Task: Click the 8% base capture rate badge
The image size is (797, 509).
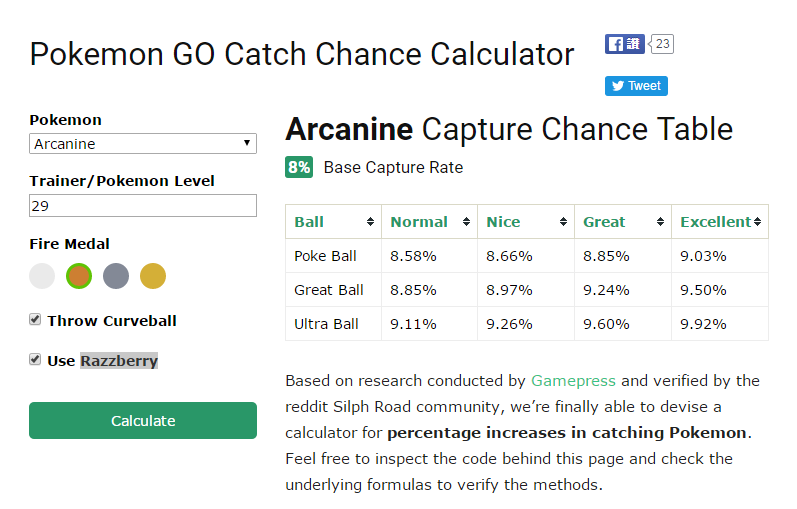Action: coord(299,167)
